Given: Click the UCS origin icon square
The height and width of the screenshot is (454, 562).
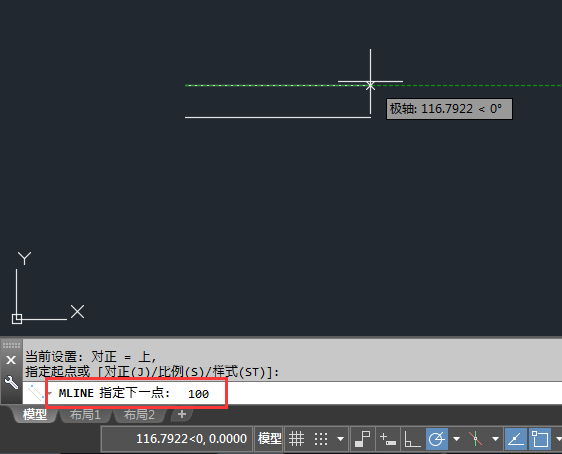Looking at the screenshot, I should click(17, 319).
